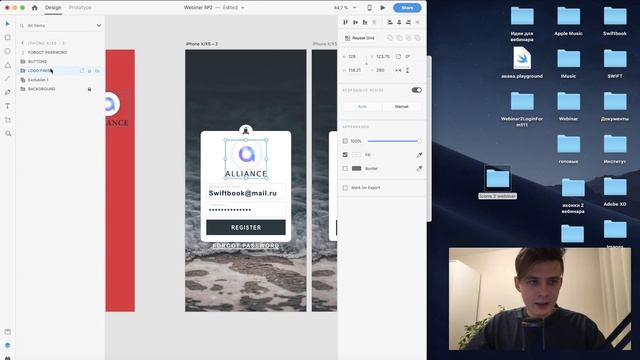640x360 pixels.
Task: Select the Polygon tool
Action: click(x=8, y=65)
